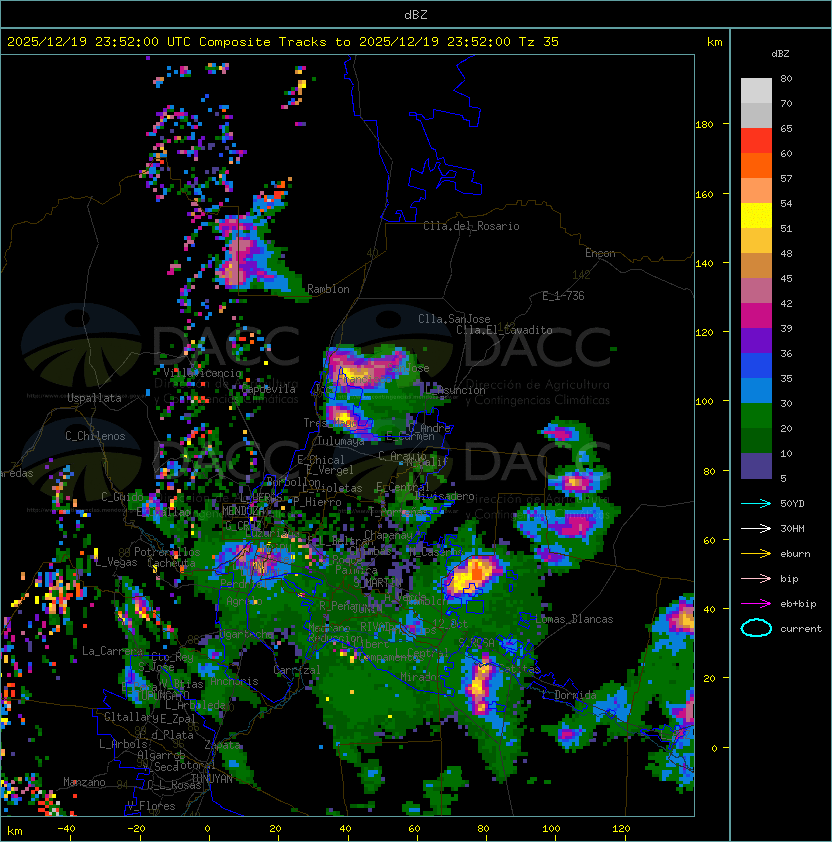This screenshot has width=832, height=842.
Task: Click the '180' tick on the vertical axis
Action: click(704, 125)
